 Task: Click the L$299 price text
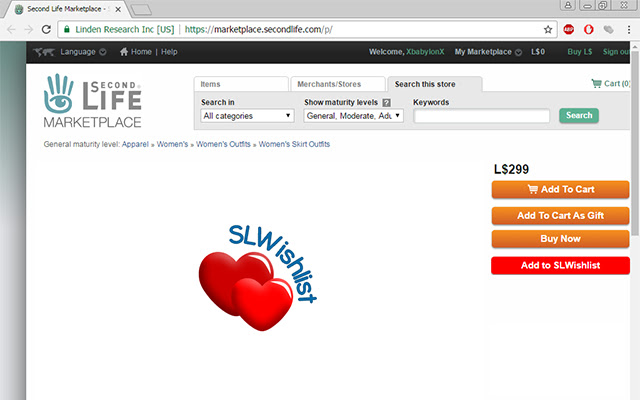(511, 169)
